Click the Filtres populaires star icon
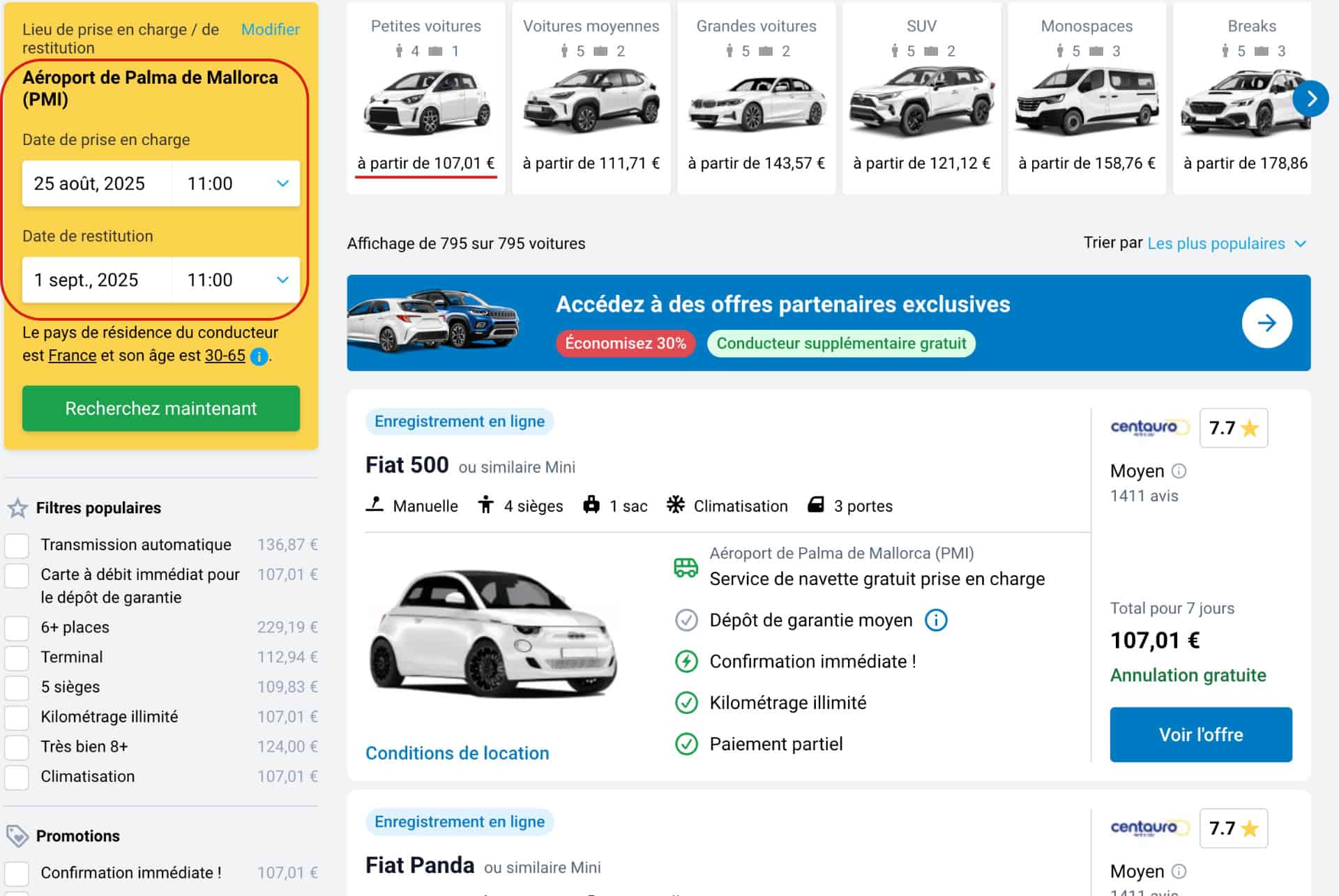 point(17,508)
